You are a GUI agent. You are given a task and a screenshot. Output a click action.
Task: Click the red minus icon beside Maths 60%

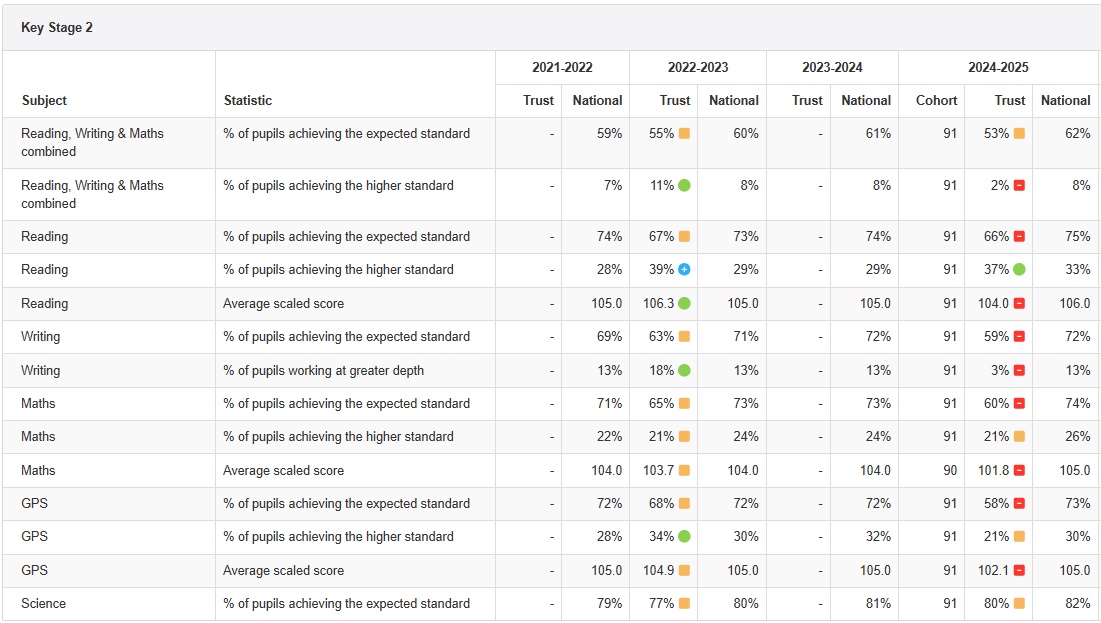point(1019,404)
